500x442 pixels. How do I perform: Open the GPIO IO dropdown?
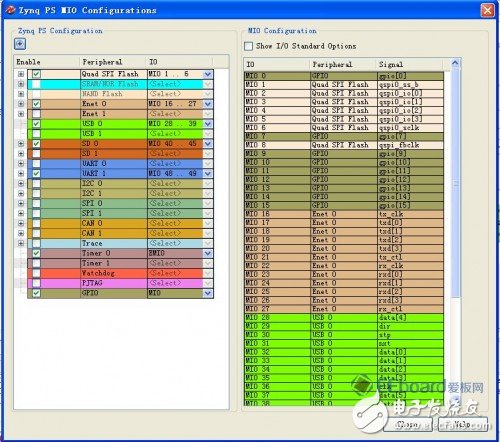(208, 293)
